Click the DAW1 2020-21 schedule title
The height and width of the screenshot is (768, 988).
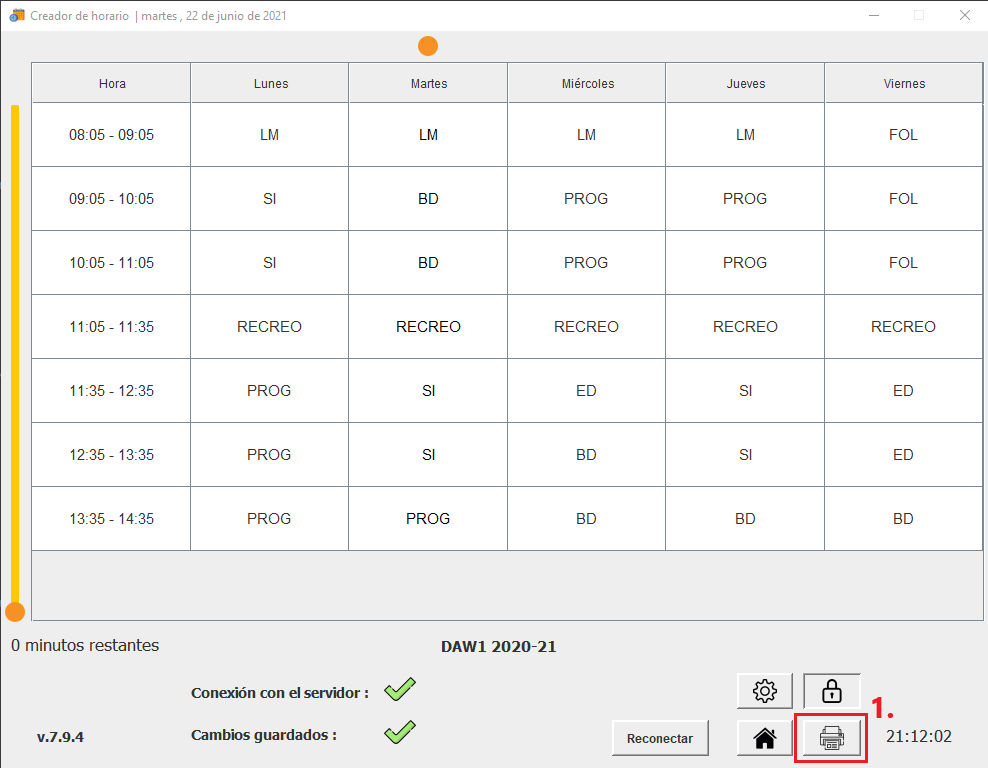click(x=498, y=647)
